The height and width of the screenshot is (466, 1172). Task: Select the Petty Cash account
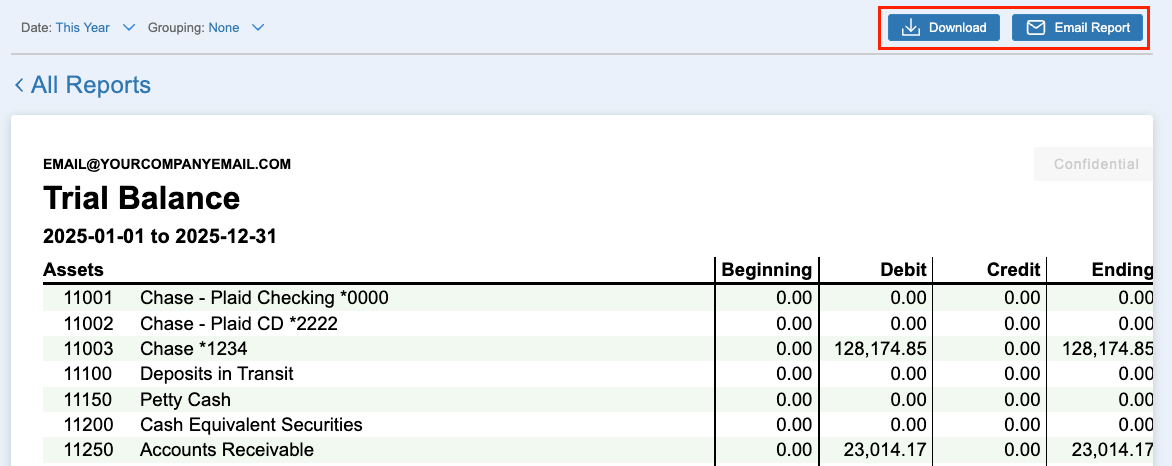(185, 400)
